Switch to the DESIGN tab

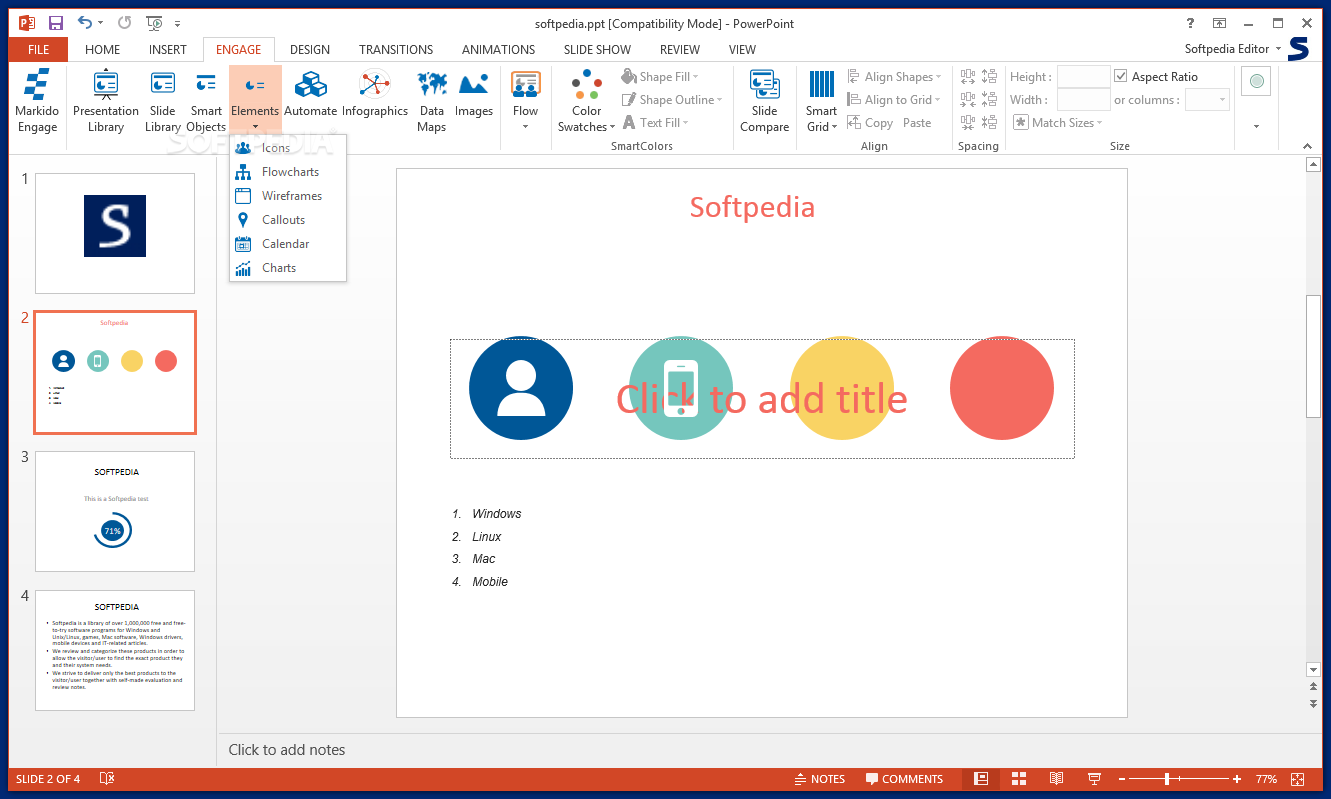(x=310, y=49)
